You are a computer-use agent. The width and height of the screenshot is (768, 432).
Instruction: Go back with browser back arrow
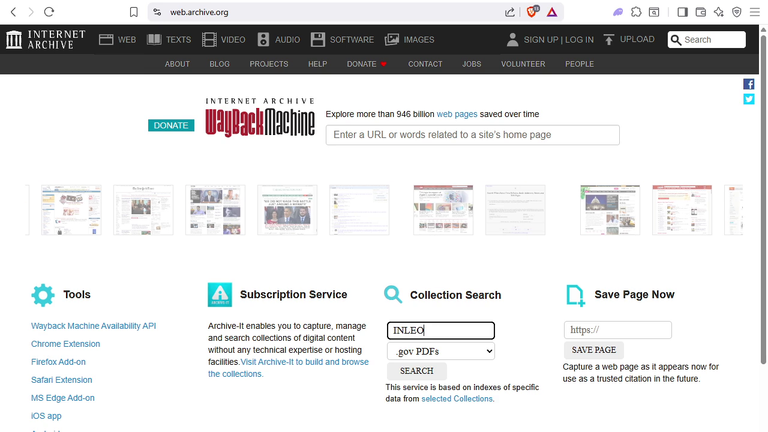(13, 12)
